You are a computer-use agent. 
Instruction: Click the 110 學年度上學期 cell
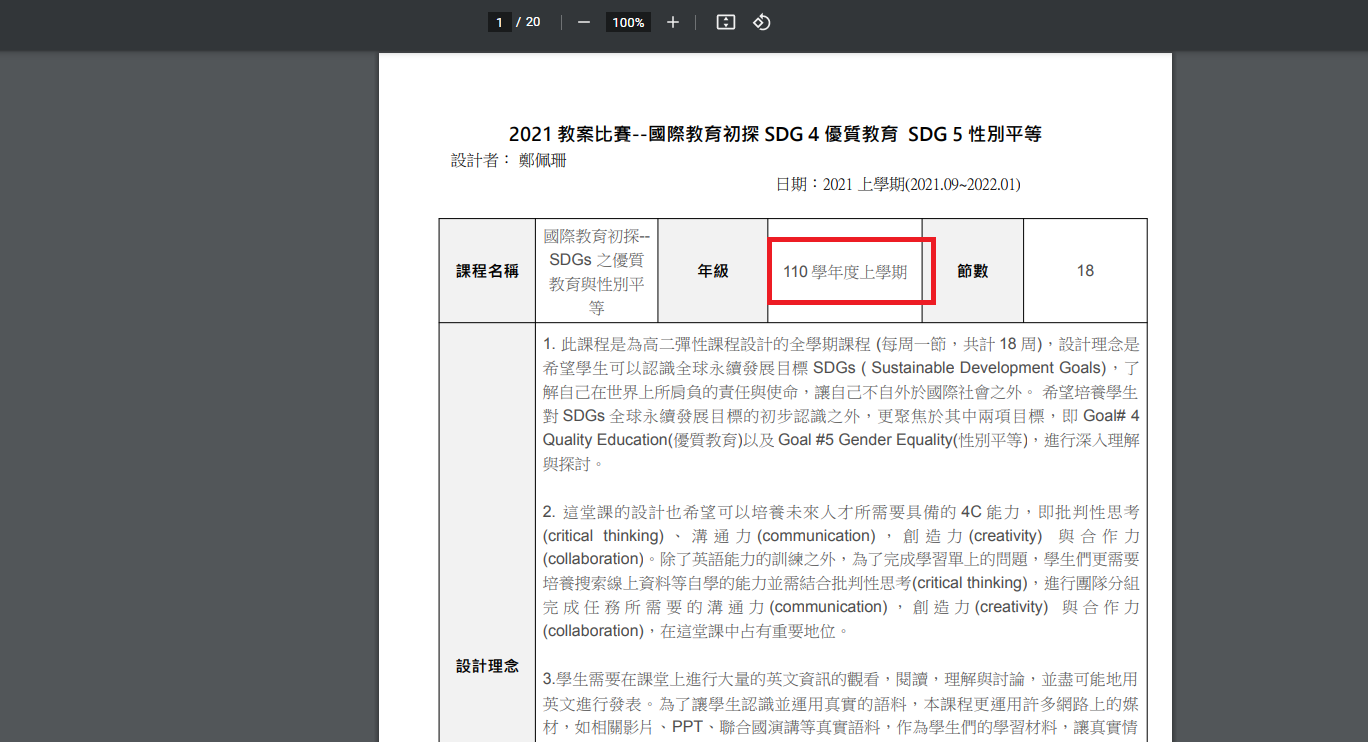tap(845, 271)
